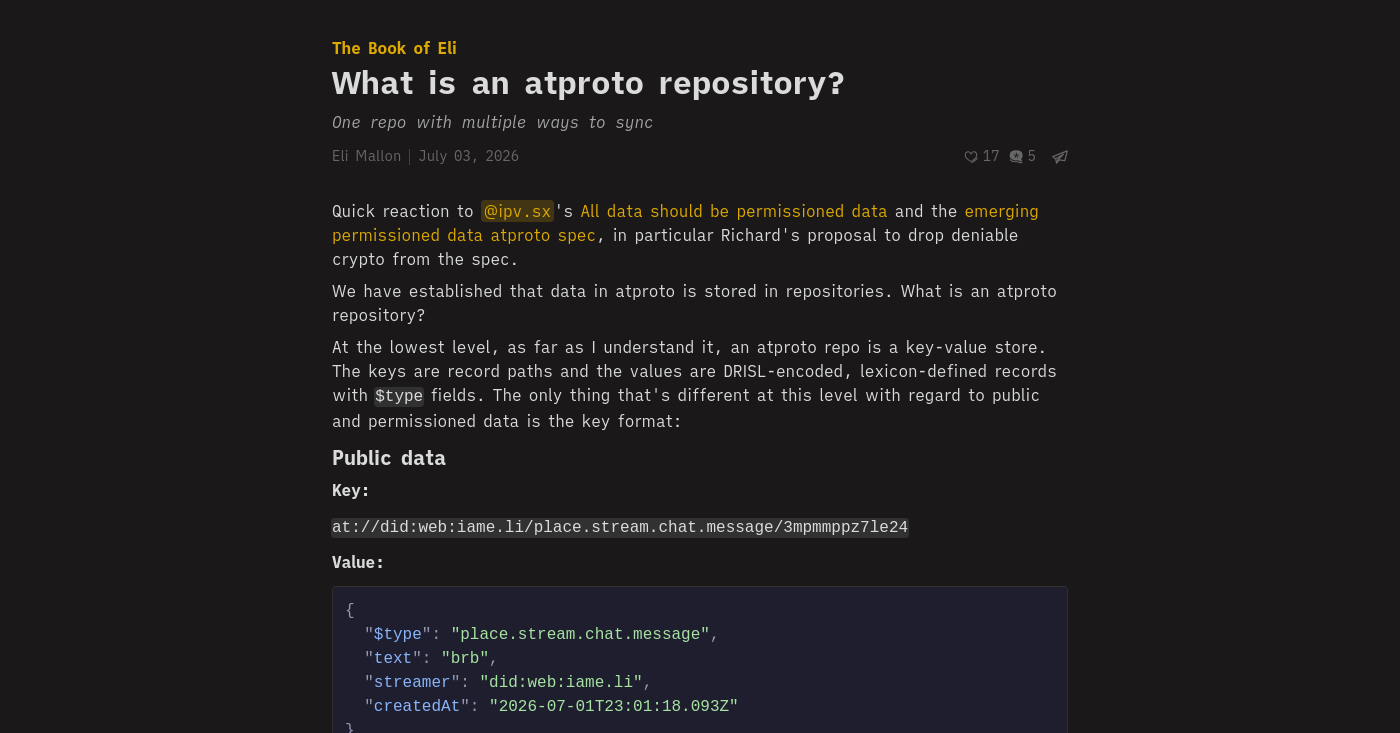Click the subtitle "One repo with multiple ways to sync"
This screenshot has height=733, width=1400.
point(492,122)
